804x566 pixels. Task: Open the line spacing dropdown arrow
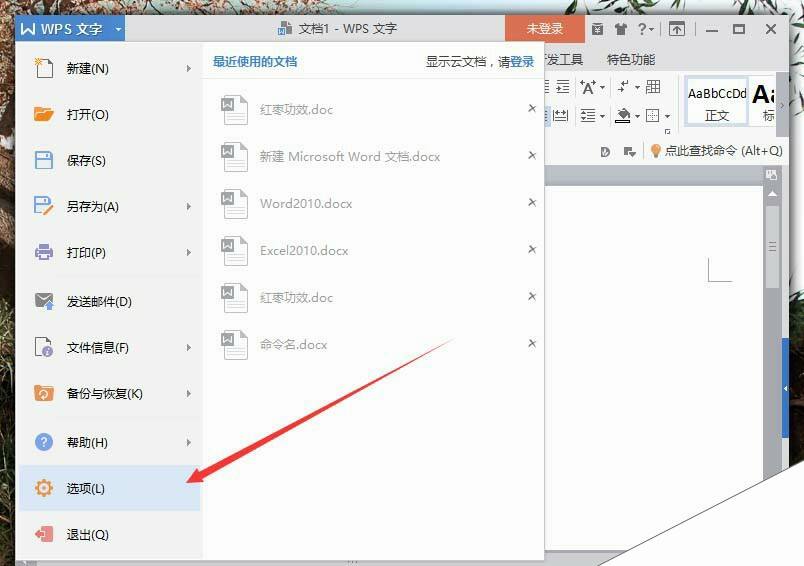602,116
